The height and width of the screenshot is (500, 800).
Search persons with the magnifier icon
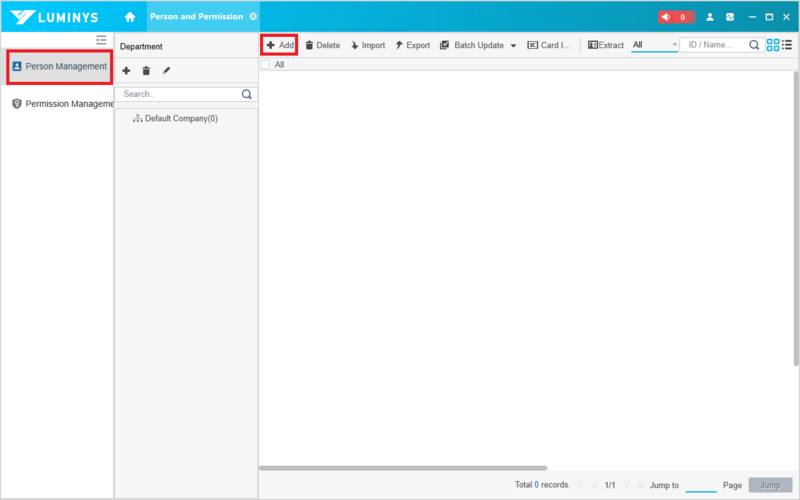[754, 45]
